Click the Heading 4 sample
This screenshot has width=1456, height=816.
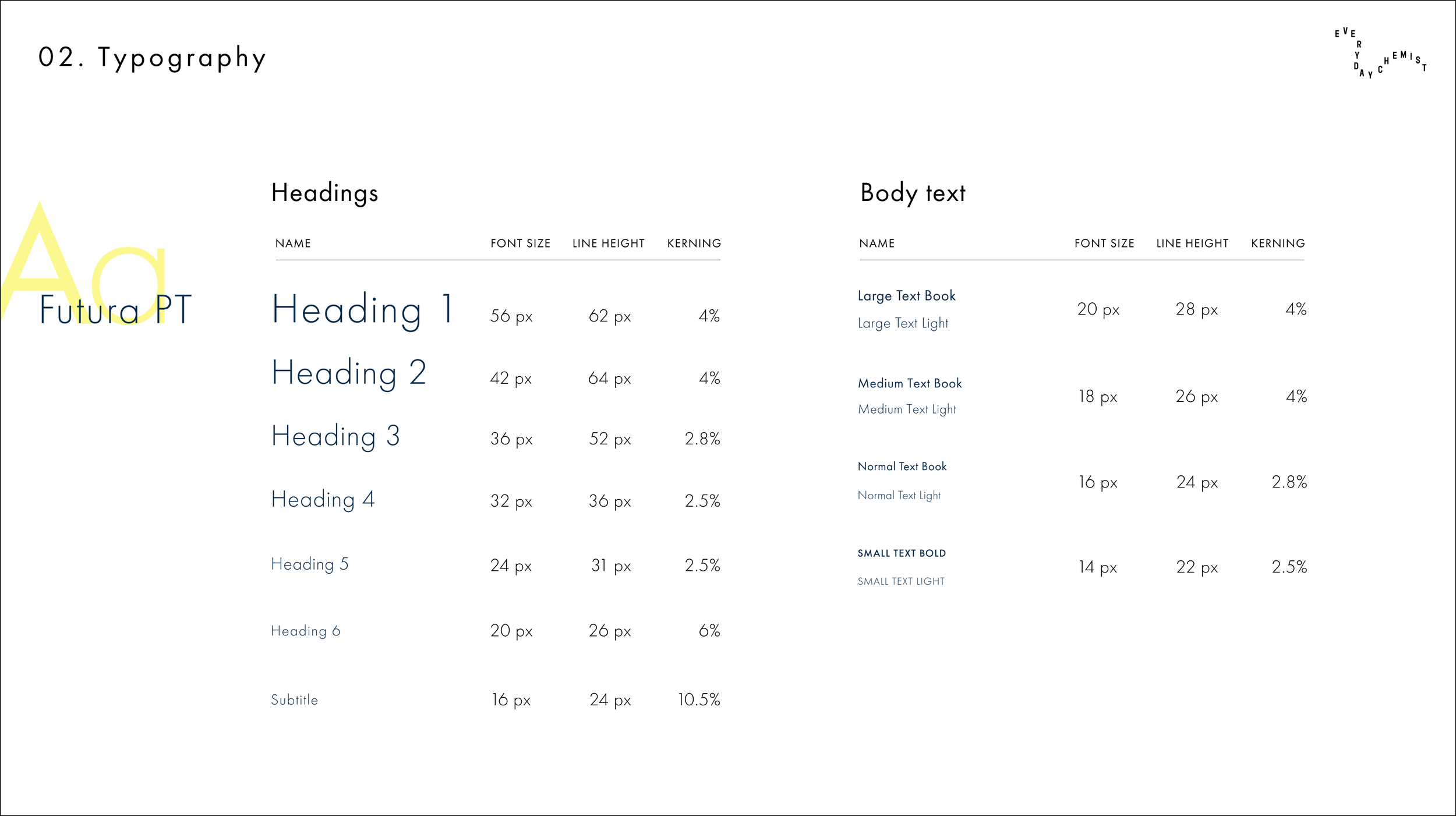323,500
